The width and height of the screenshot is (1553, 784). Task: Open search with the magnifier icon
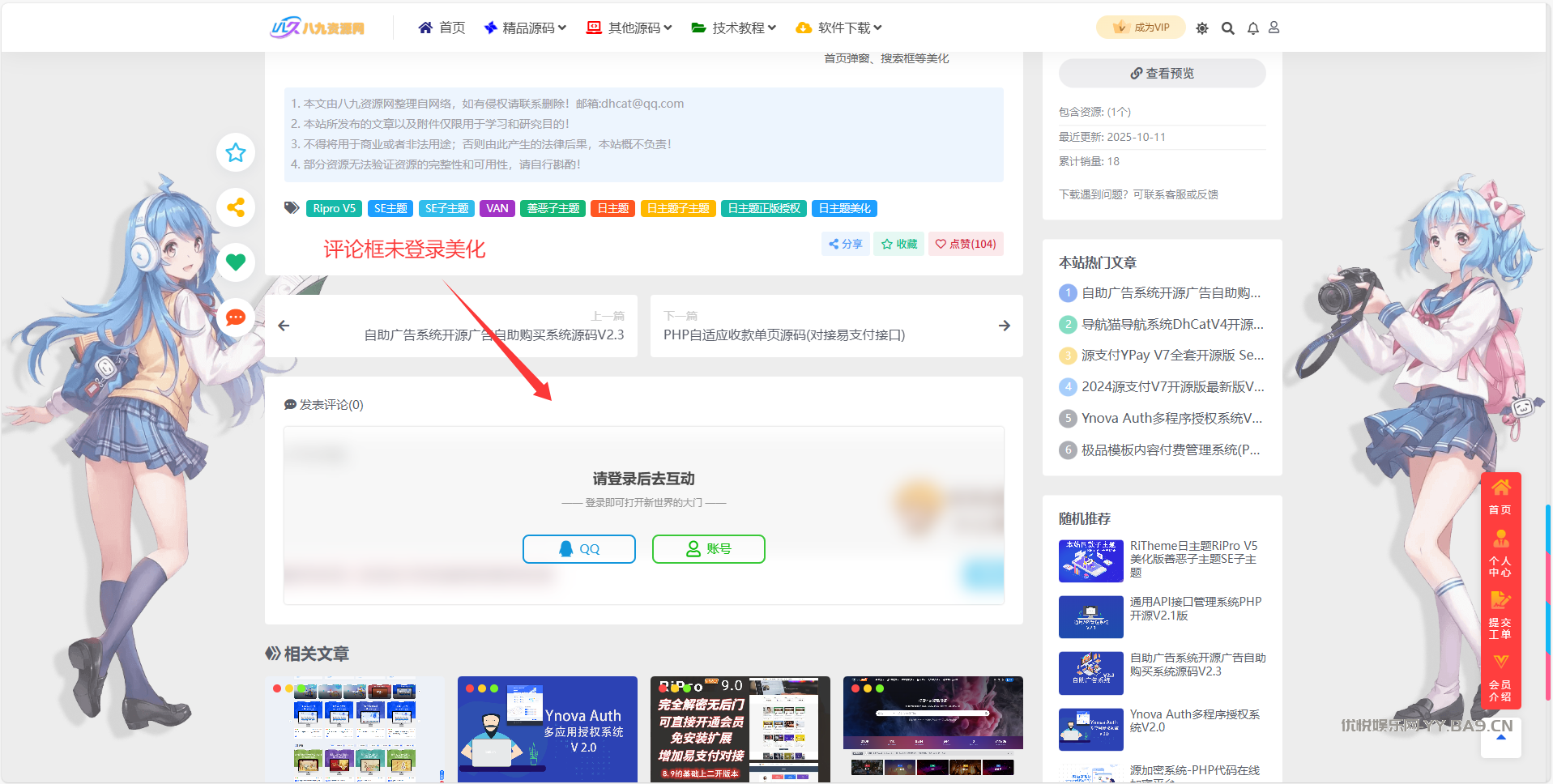tap(1227, 28)
